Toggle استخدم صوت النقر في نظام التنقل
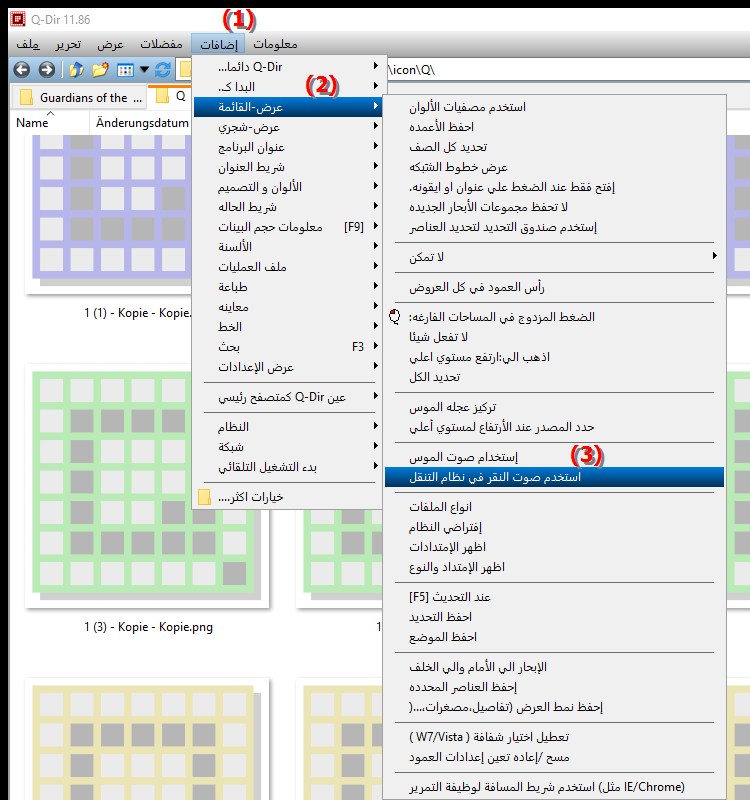The width and height of the screenshot is (750, 800). (554, 477)
